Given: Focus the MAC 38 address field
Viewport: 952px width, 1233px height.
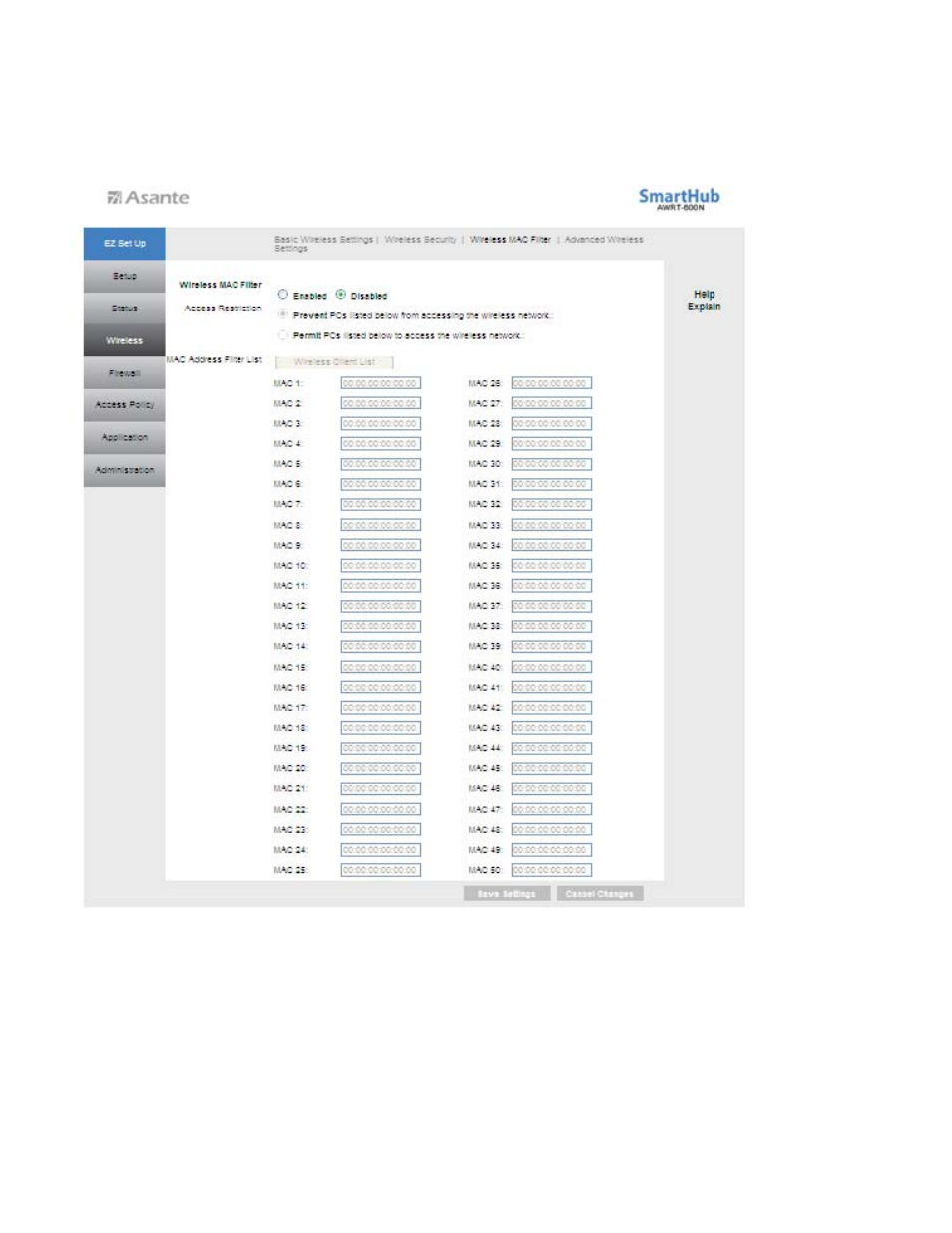Looking at the screenshot, I should tap(552, 627).
